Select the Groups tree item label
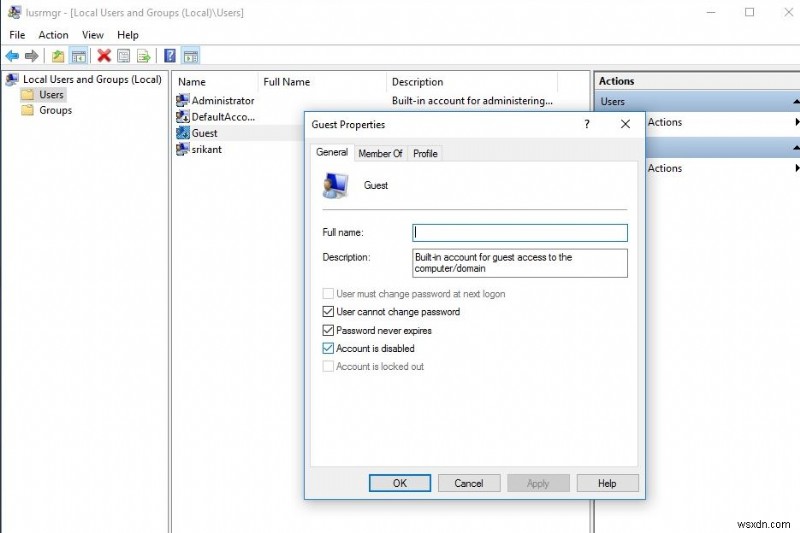The image size is (800, 533). [56, 110]
